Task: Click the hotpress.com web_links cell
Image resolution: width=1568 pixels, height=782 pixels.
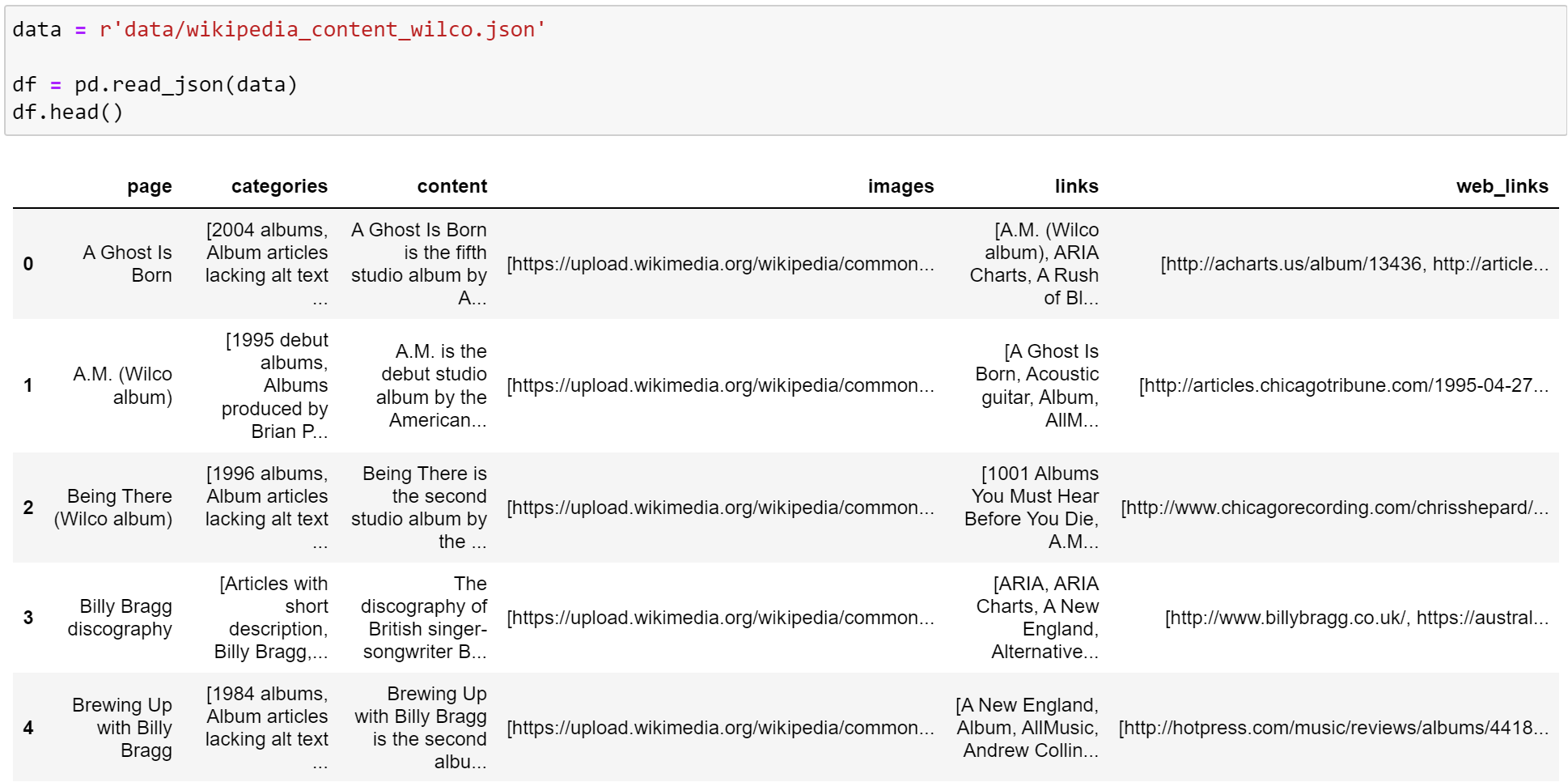Action: coord(1333,728)
